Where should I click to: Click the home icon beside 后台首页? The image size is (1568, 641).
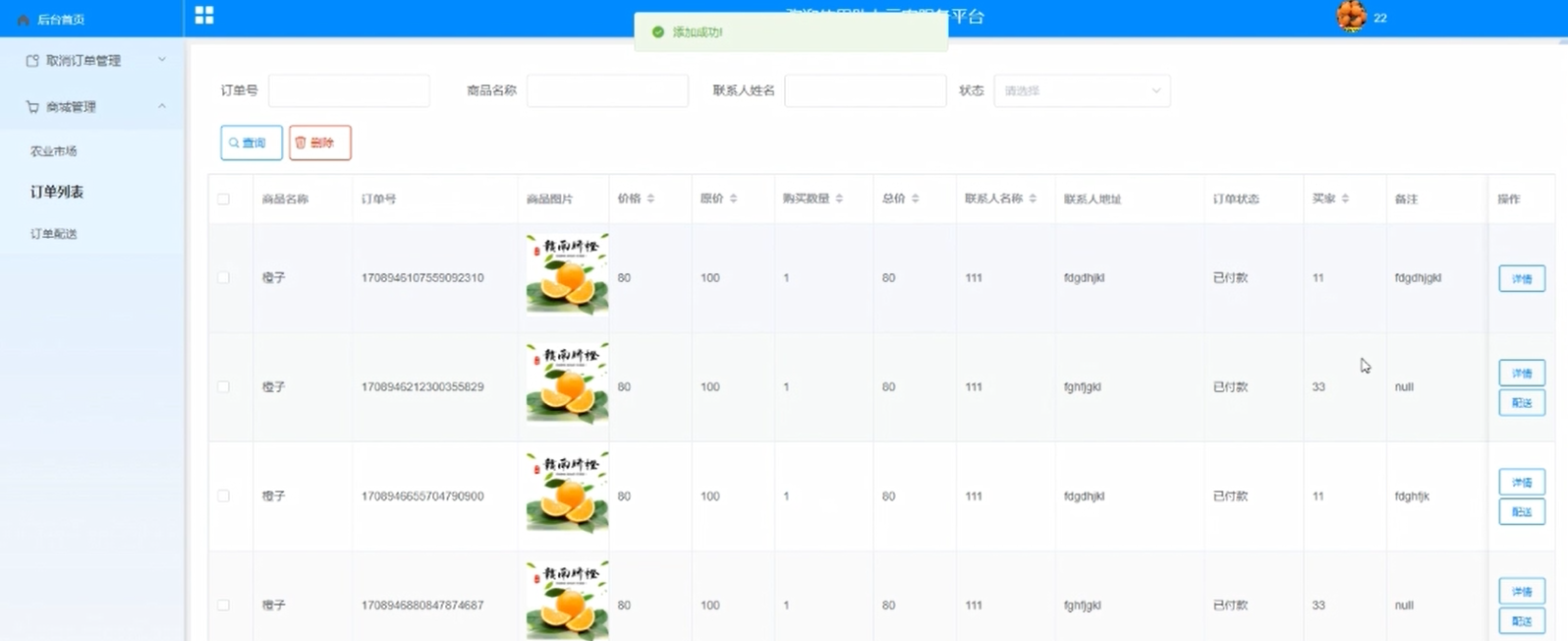(24, 20)
